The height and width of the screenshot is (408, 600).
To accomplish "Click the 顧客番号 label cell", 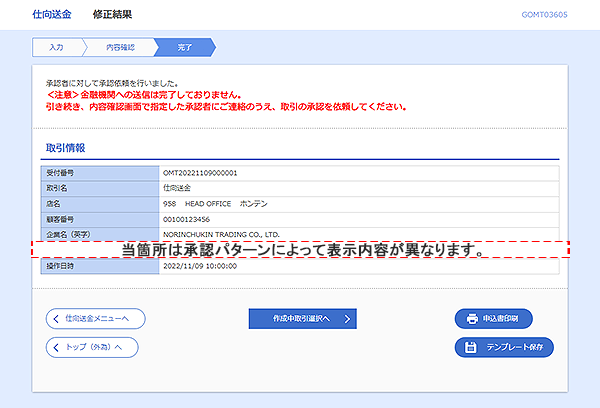I will (x=100, y=219).
